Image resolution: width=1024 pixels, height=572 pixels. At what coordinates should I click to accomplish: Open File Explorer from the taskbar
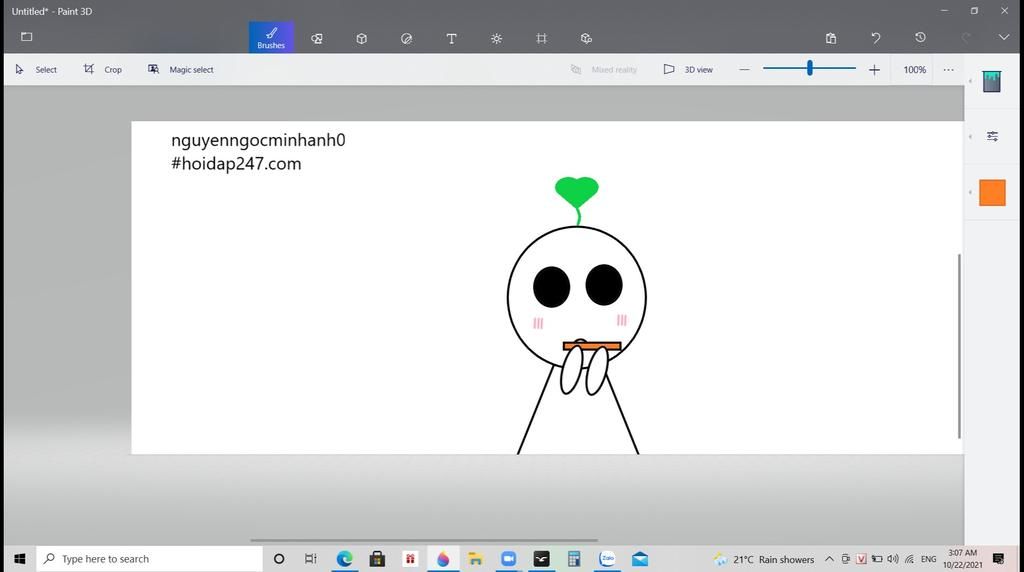[475, 559]
